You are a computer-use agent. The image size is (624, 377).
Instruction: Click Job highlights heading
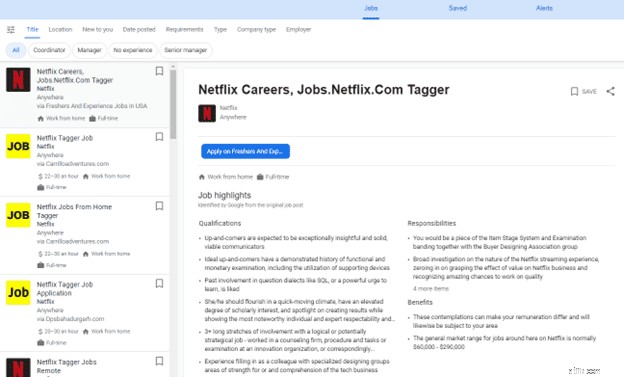pos(224,195)
